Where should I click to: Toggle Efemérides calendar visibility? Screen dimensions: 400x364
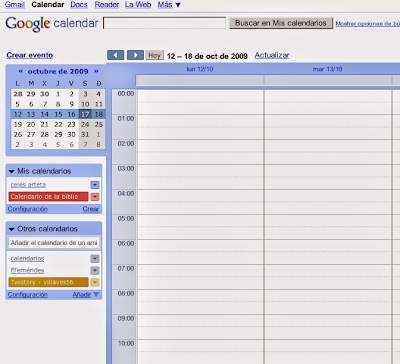coord(27,270)
